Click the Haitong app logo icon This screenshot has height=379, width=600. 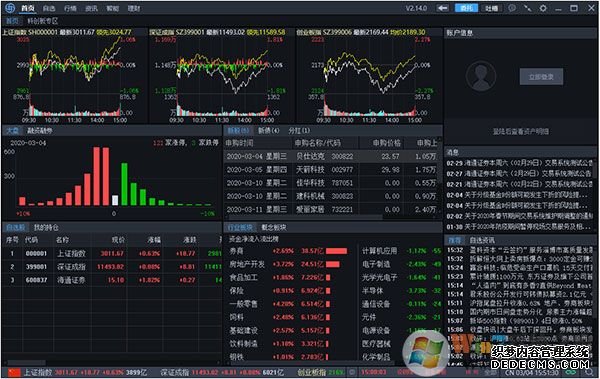tap(10, 8)
